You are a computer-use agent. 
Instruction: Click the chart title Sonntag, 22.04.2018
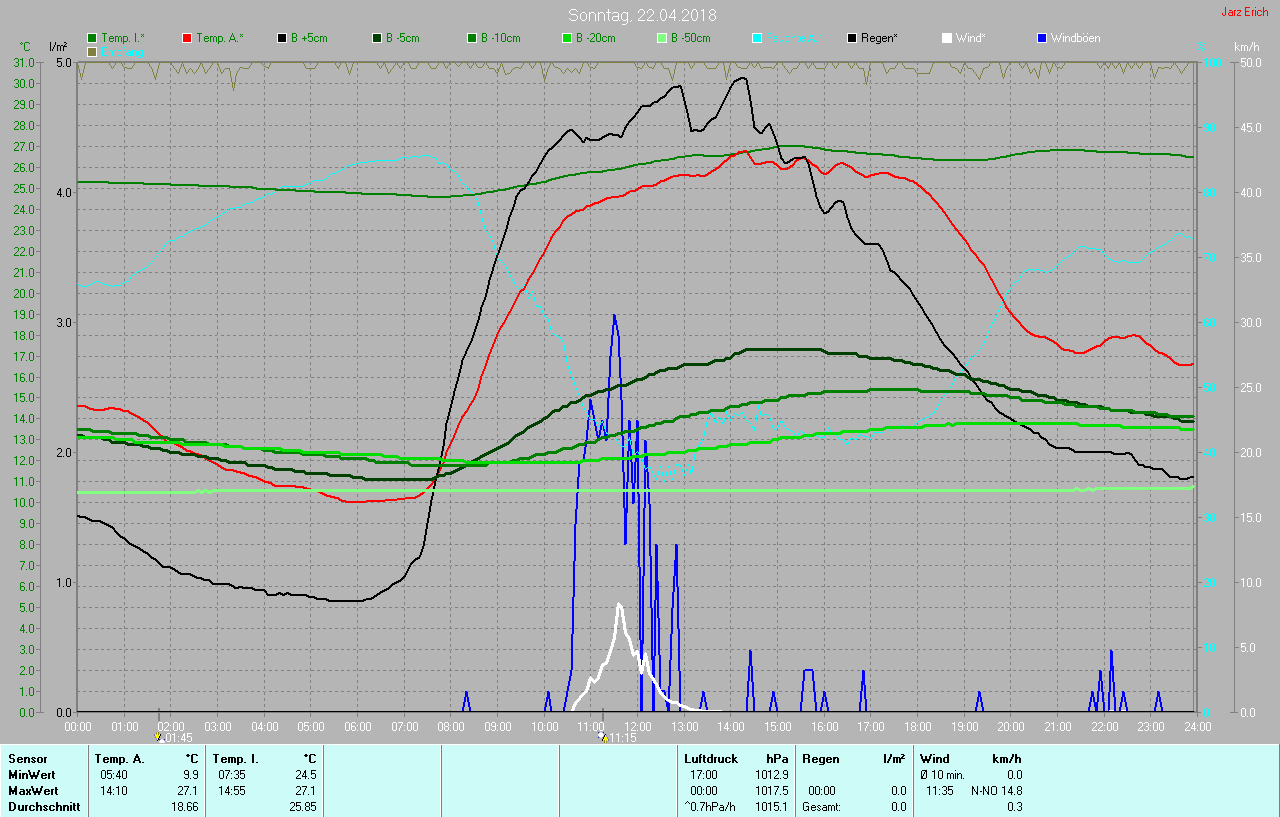[642, 15]
